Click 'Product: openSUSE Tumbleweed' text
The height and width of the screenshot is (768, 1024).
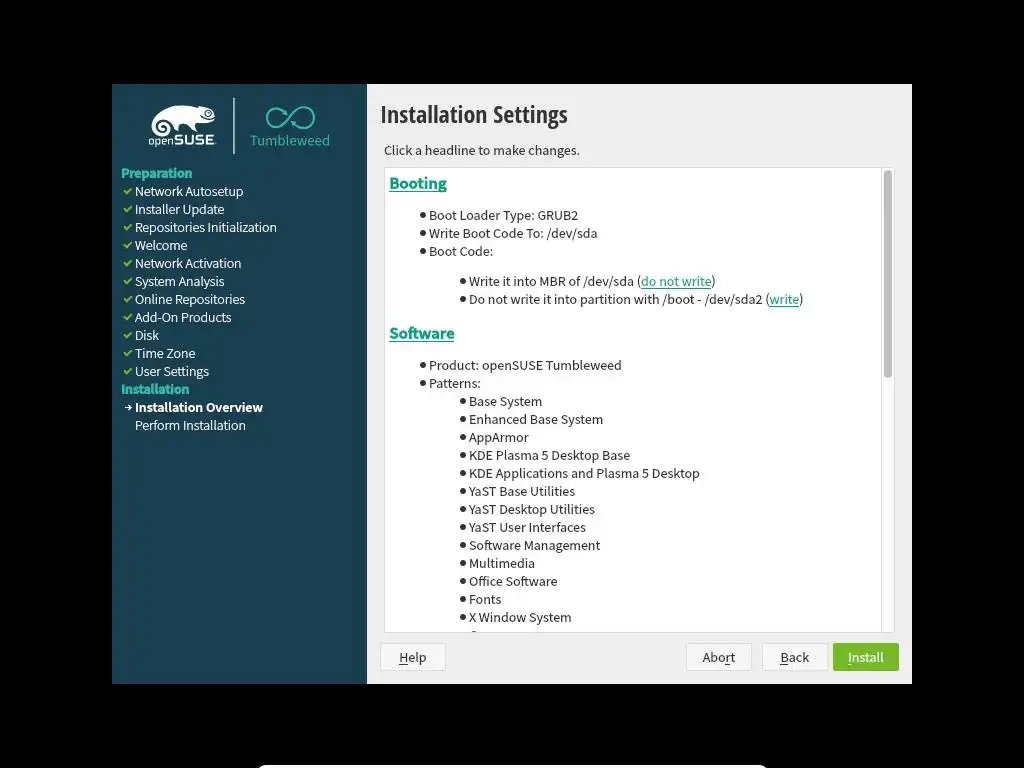pyautogui.click(x=525, y=365)
